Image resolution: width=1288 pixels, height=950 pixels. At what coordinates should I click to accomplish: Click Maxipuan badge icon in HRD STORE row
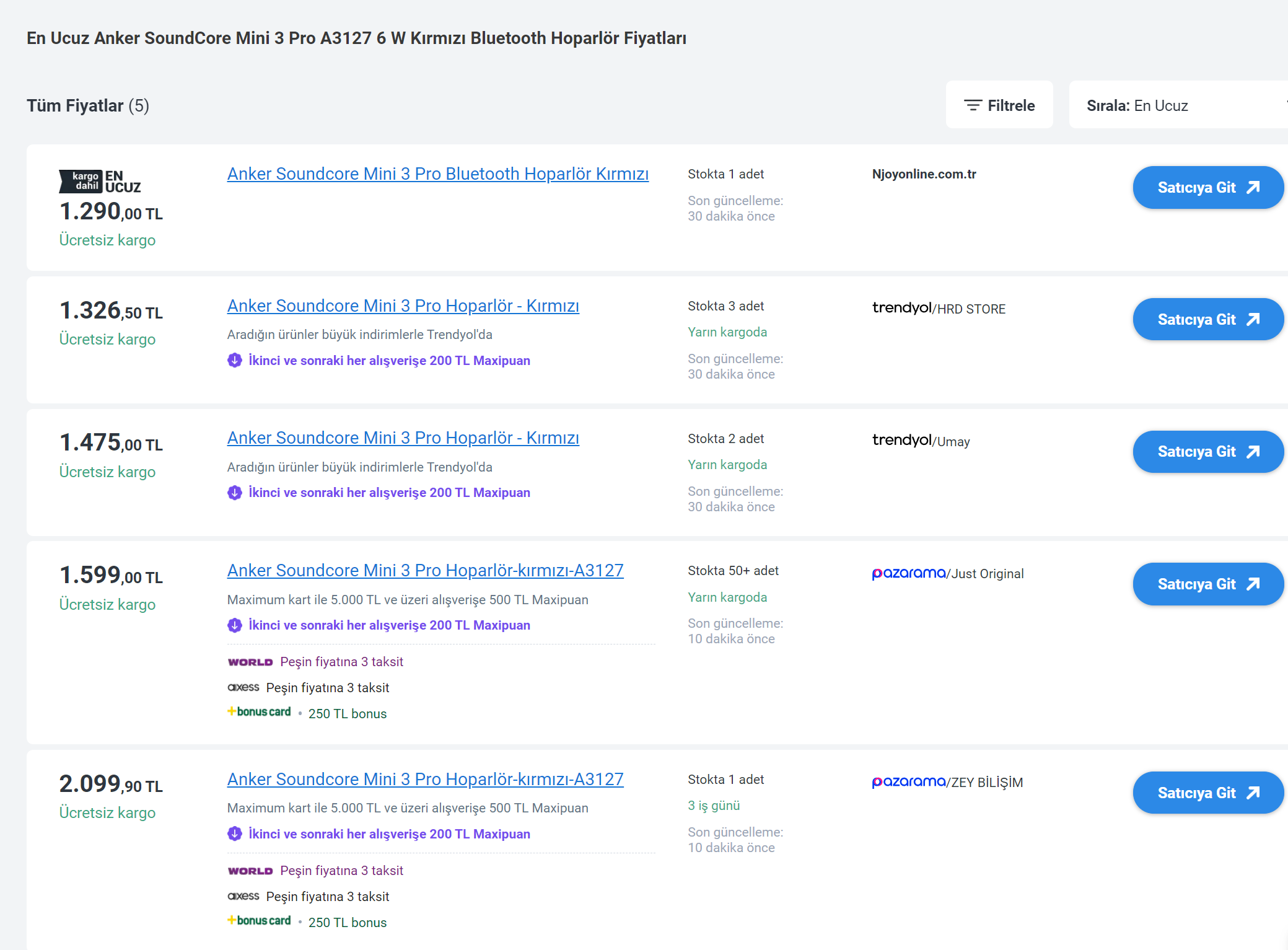pyautogui.click(x=235, y=361)
